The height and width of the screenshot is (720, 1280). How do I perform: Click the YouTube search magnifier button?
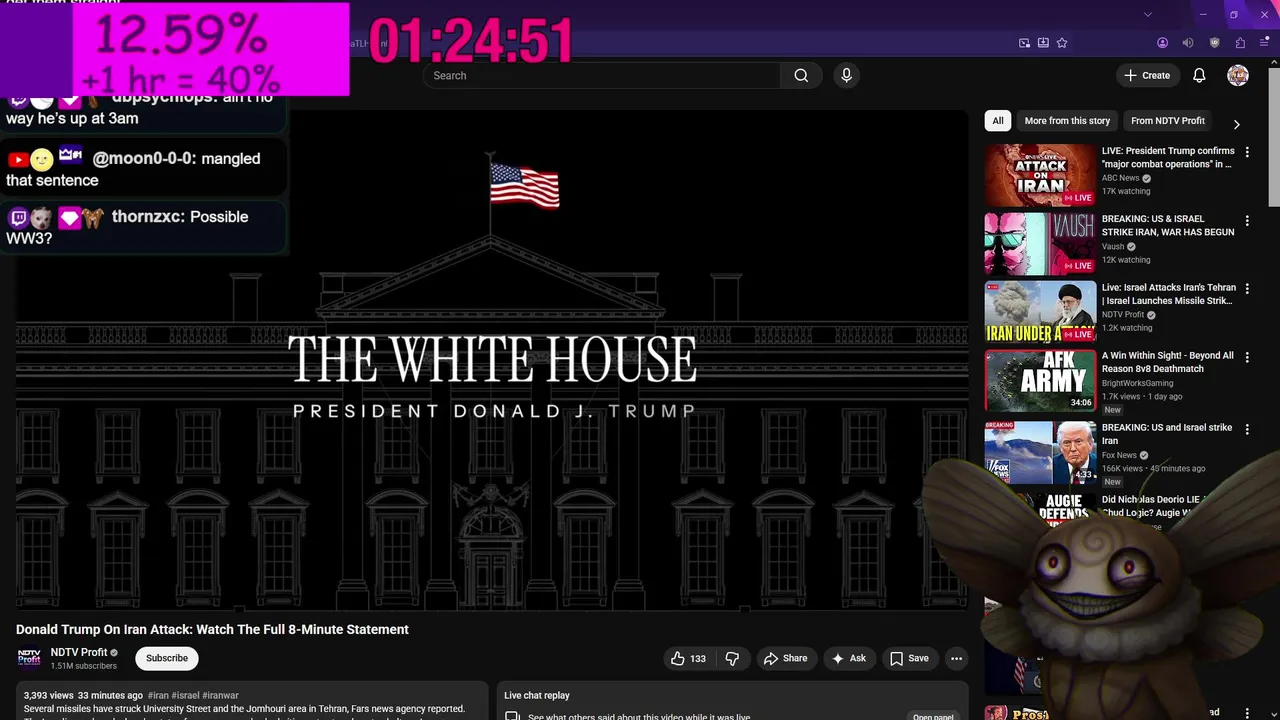(801, 75)
